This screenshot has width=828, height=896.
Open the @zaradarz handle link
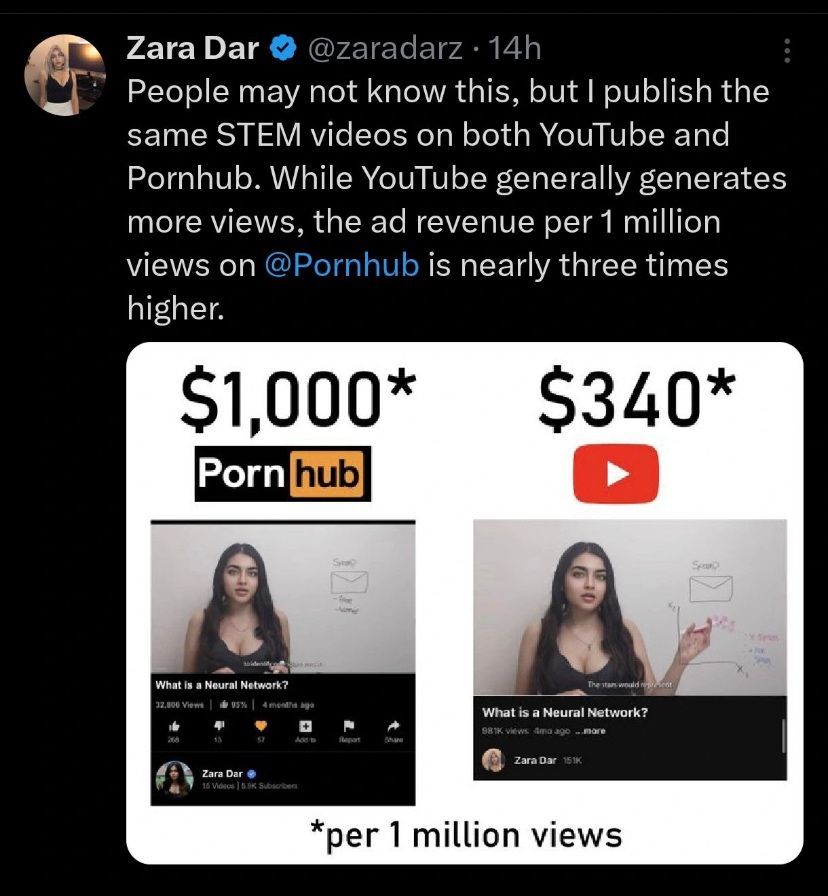(385, 49)
